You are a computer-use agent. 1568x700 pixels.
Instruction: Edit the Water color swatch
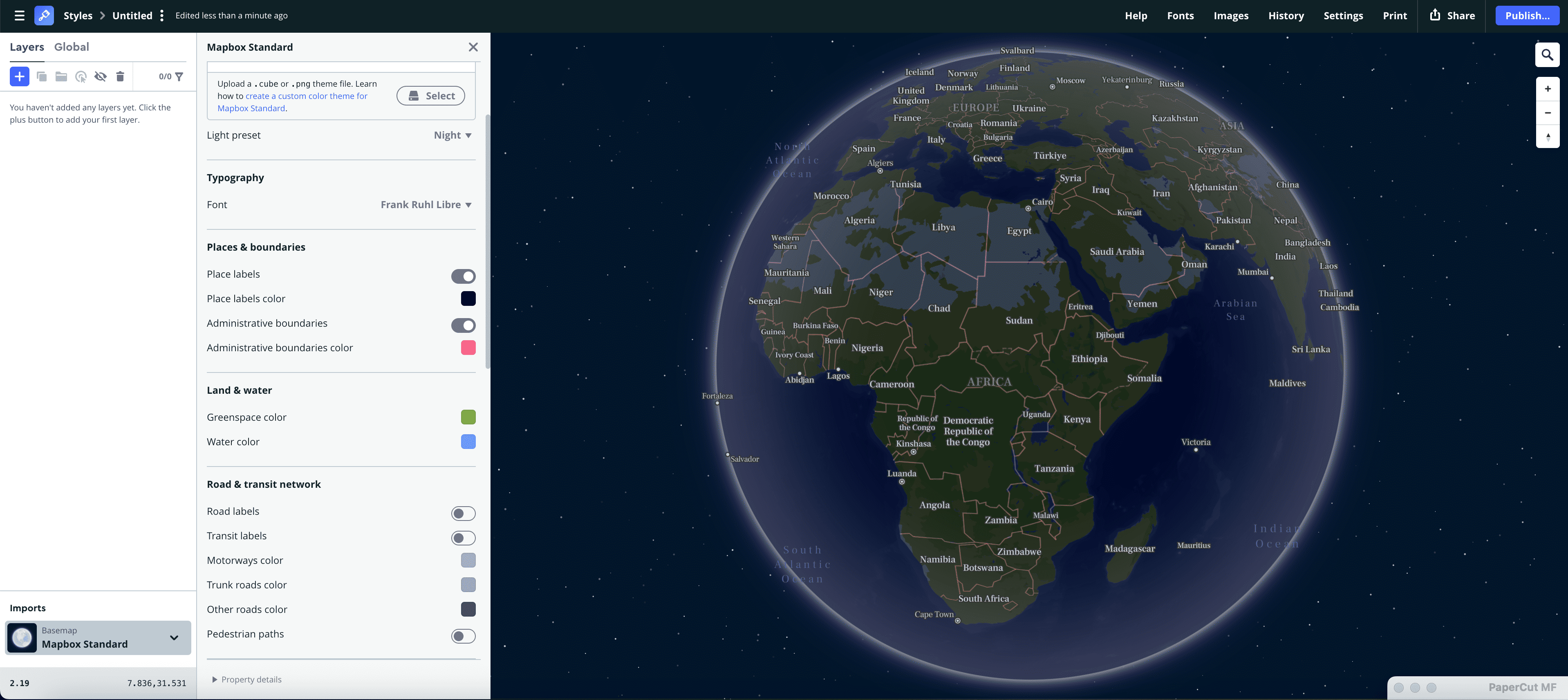[x=468, y=442]
